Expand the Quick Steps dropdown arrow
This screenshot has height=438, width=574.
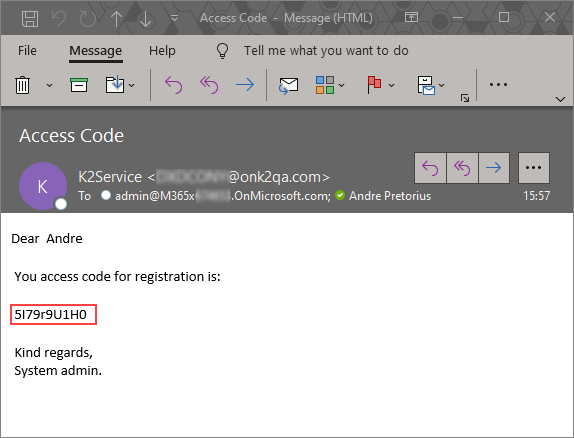tap(441, 85)
